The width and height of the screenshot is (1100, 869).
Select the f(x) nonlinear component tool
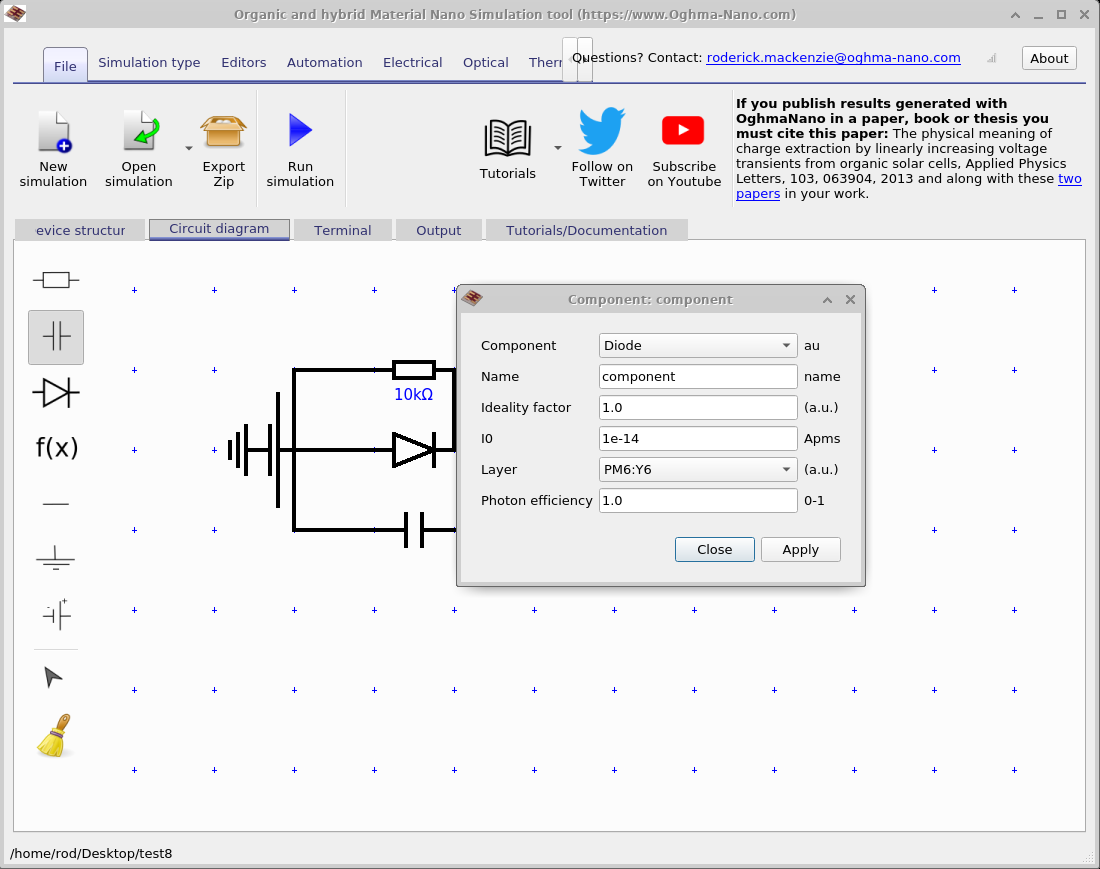[x=55, y=448]
